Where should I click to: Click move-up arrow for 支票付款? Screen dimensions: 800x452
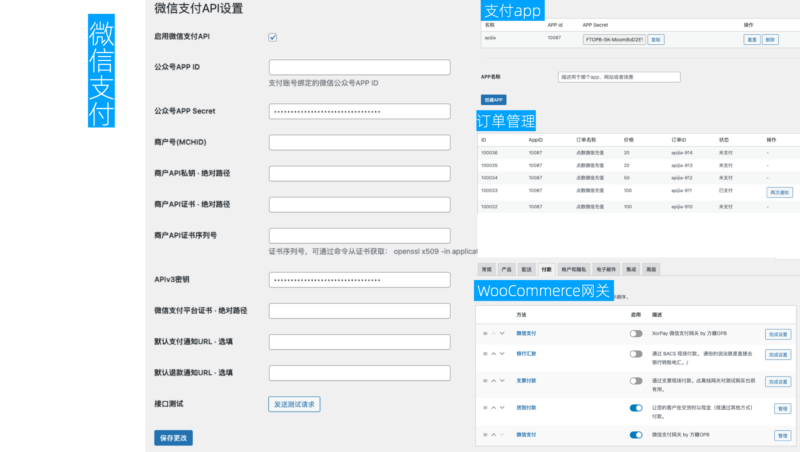(492, 380)
